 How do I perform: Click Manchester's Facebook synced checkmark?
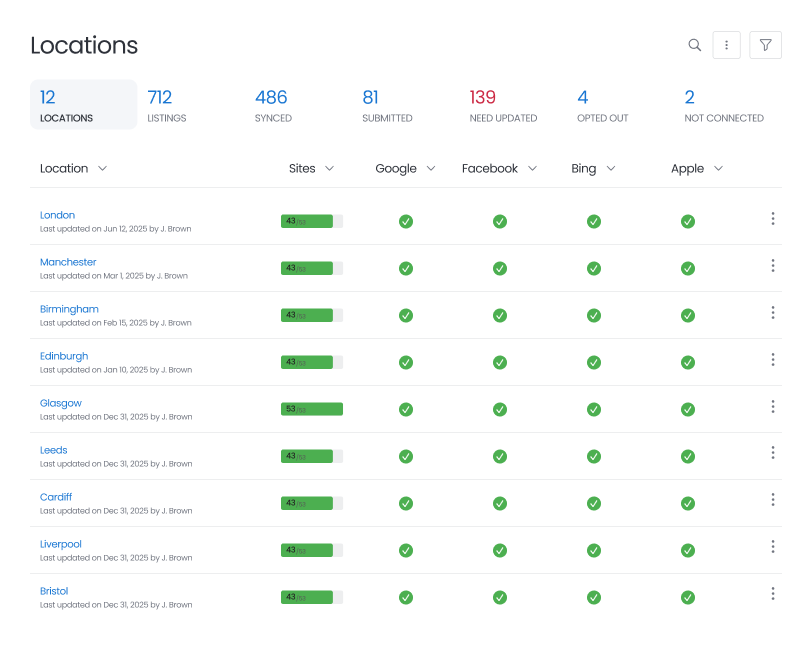coord(500,269)
